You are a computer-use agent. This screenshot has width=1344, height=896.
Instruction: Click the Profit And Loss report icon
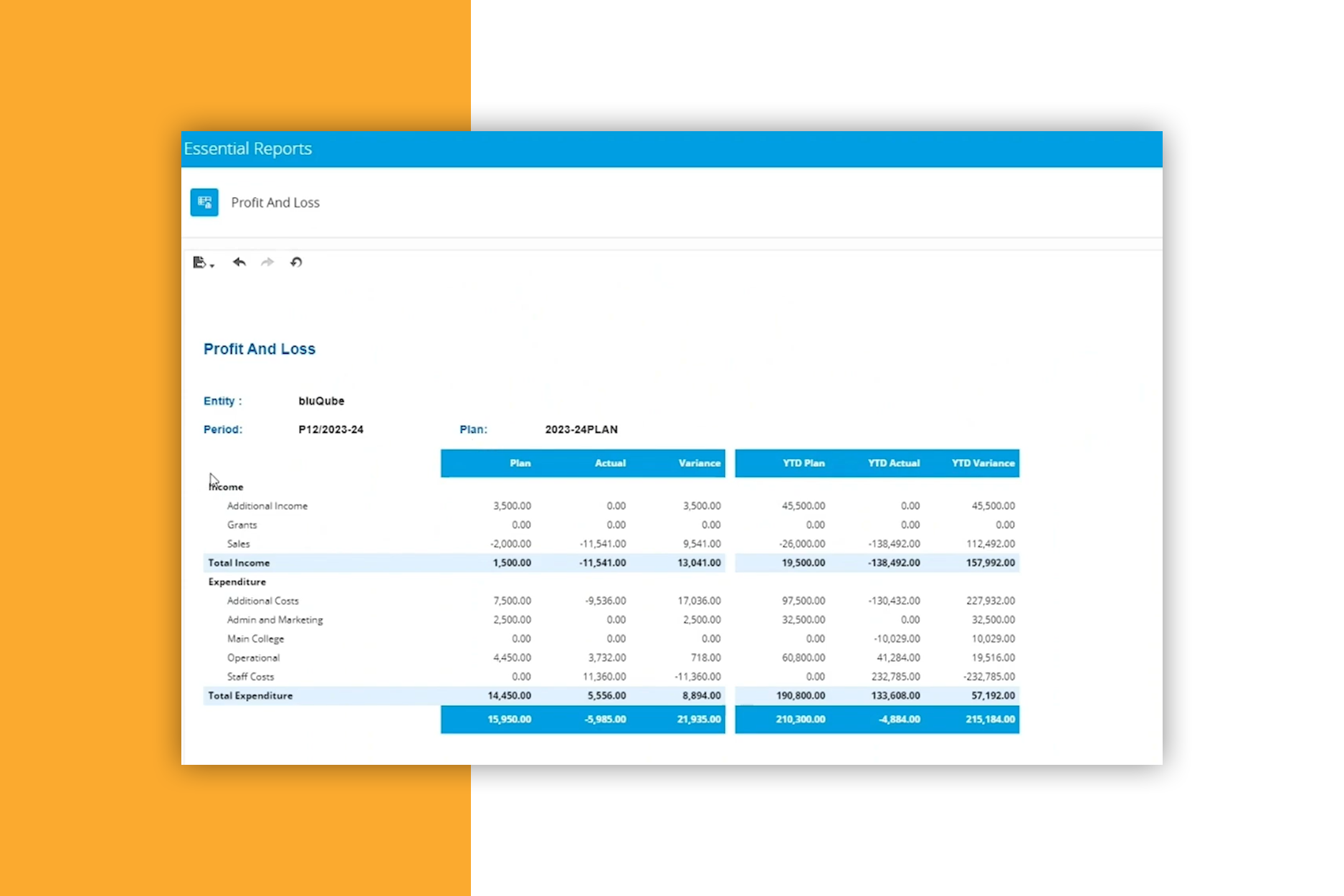click(204, 202)
